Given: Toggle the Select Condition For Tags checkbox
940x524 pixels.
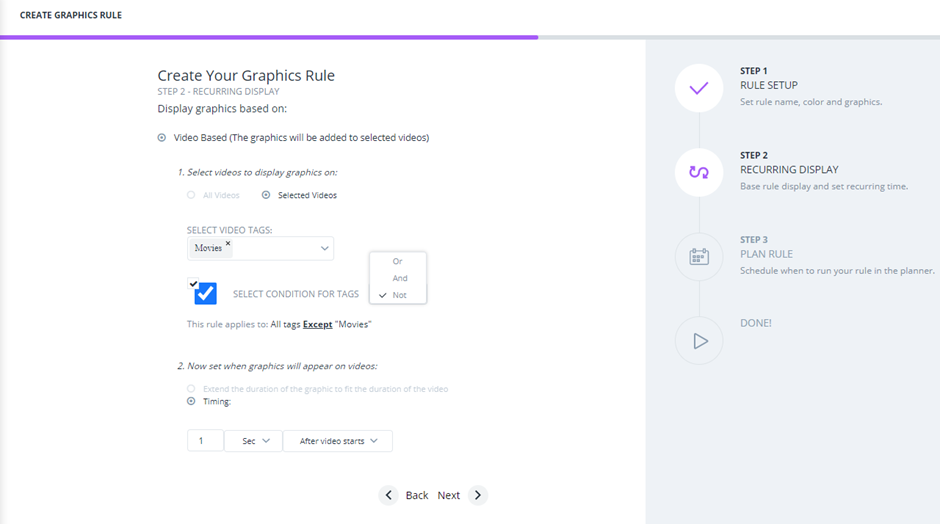Looking at the screenshot, I should tap(205, 293).
